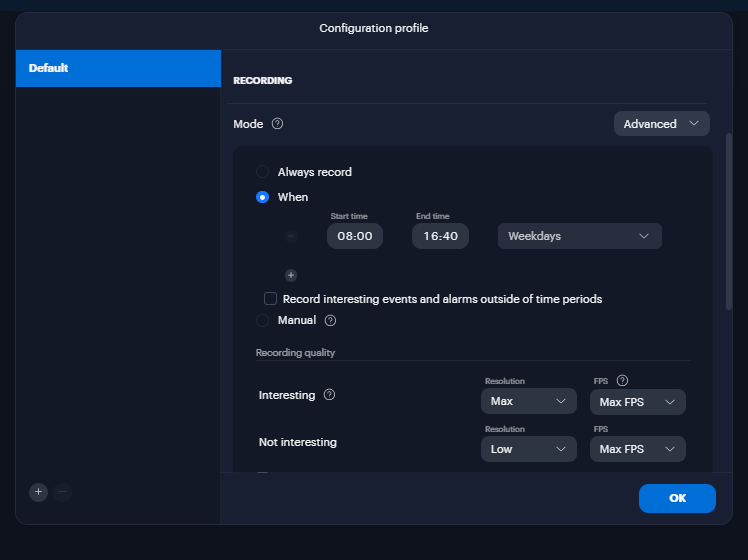Screen dimensions: 748x560
Task: Open the FPS help icon
Action: (622, 381)
